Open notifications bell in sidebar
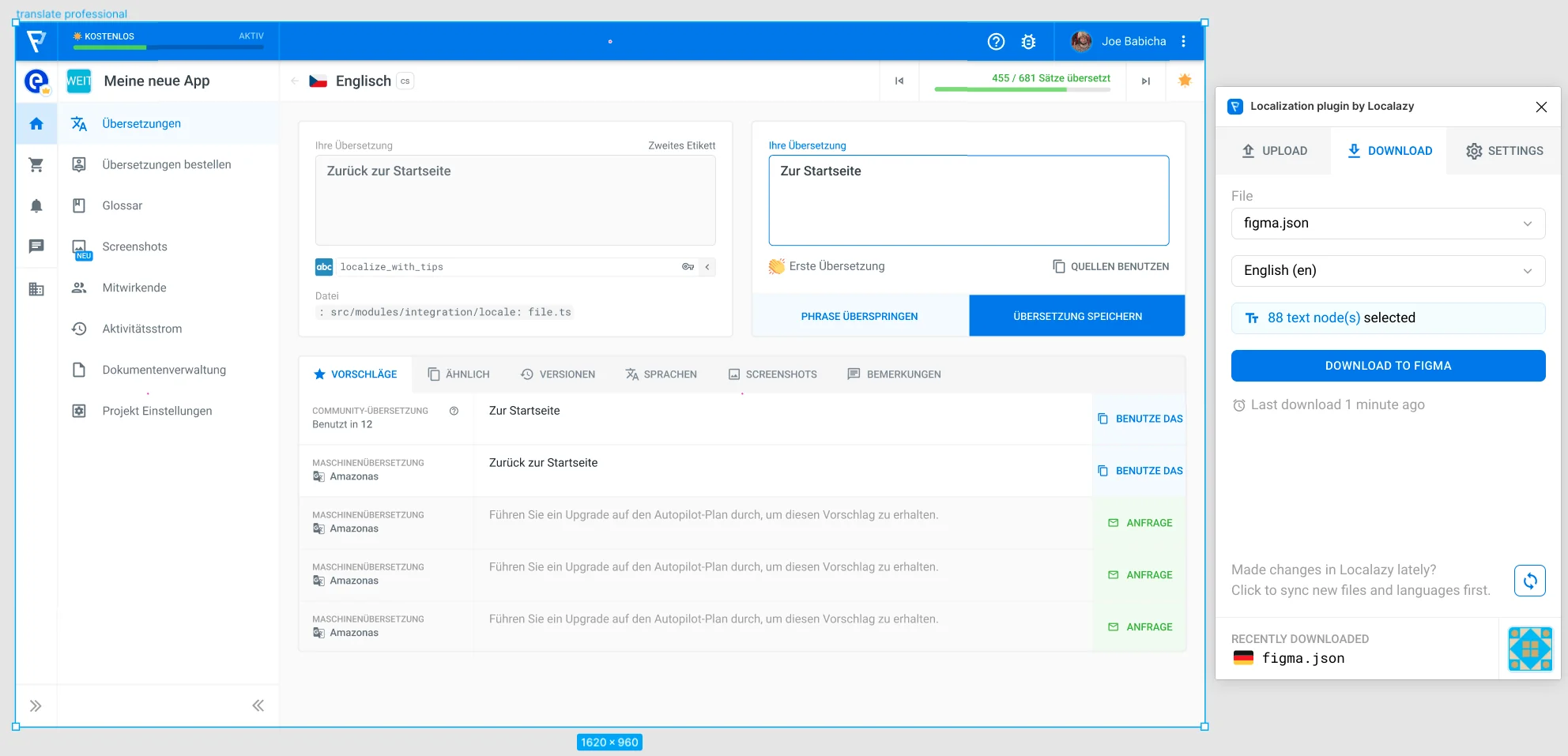The height and width of the screenshot is (756, 1568). click(x=36, y=206)
